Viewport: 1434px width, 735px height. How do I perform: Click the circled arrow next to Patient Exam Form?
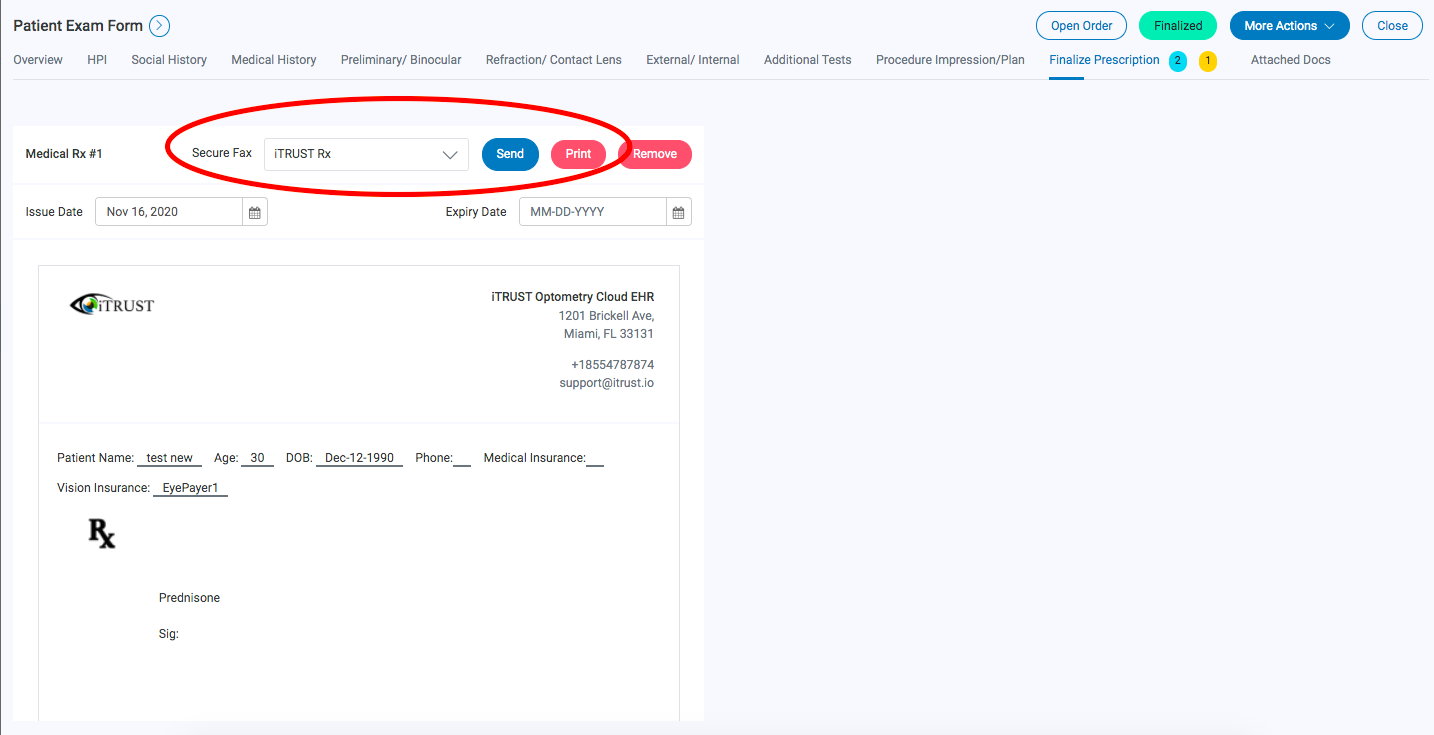(x=158, y=25)
